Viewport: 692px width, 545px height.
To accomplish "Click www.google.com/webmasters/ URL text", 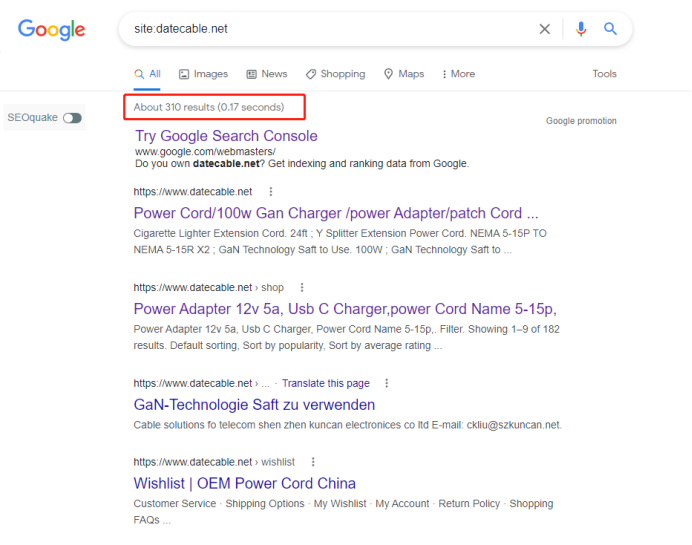I will point(205,151).
